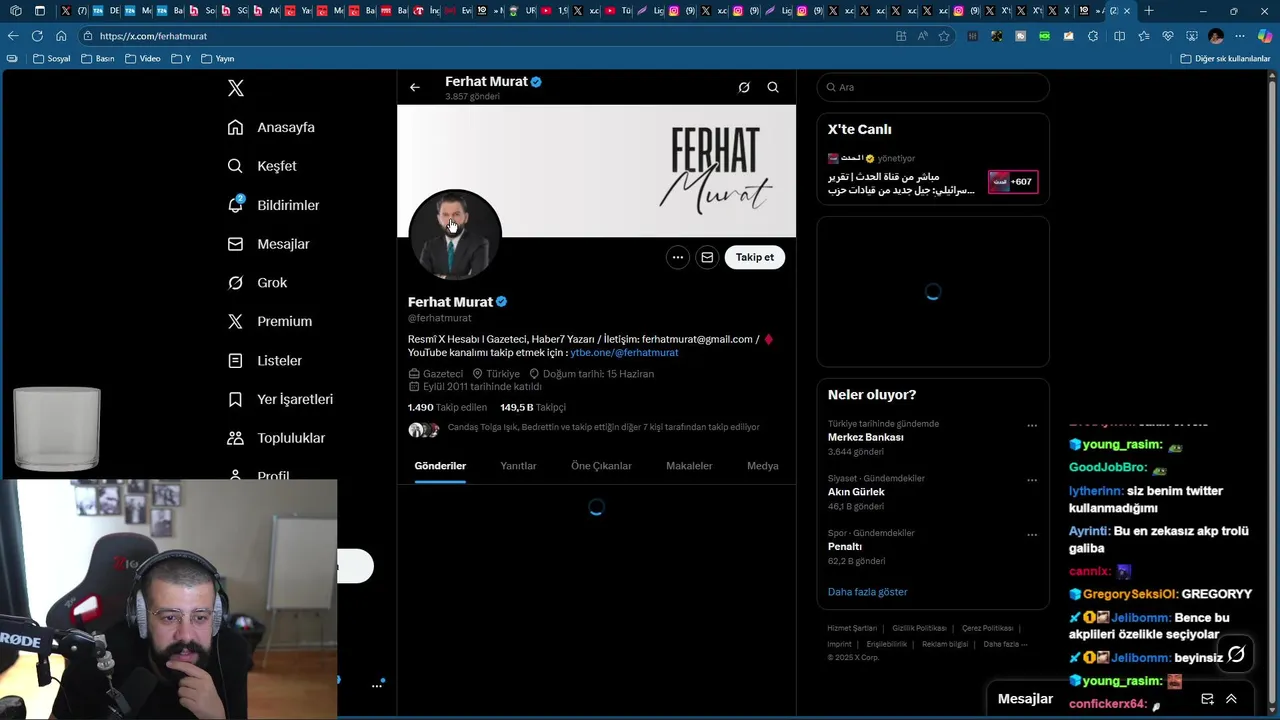Click browser home button
This screenshot has height=720, width=1280.
pyautogui.click(x=61, y=36)
